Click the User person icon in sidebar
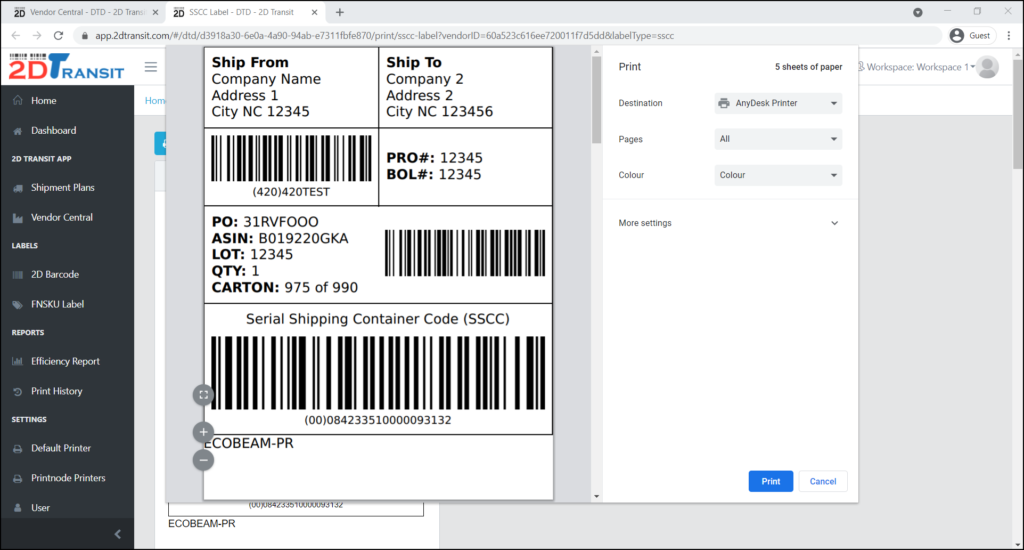The image size is (1024, 550). pyautogui.click(x=18, y=508)
